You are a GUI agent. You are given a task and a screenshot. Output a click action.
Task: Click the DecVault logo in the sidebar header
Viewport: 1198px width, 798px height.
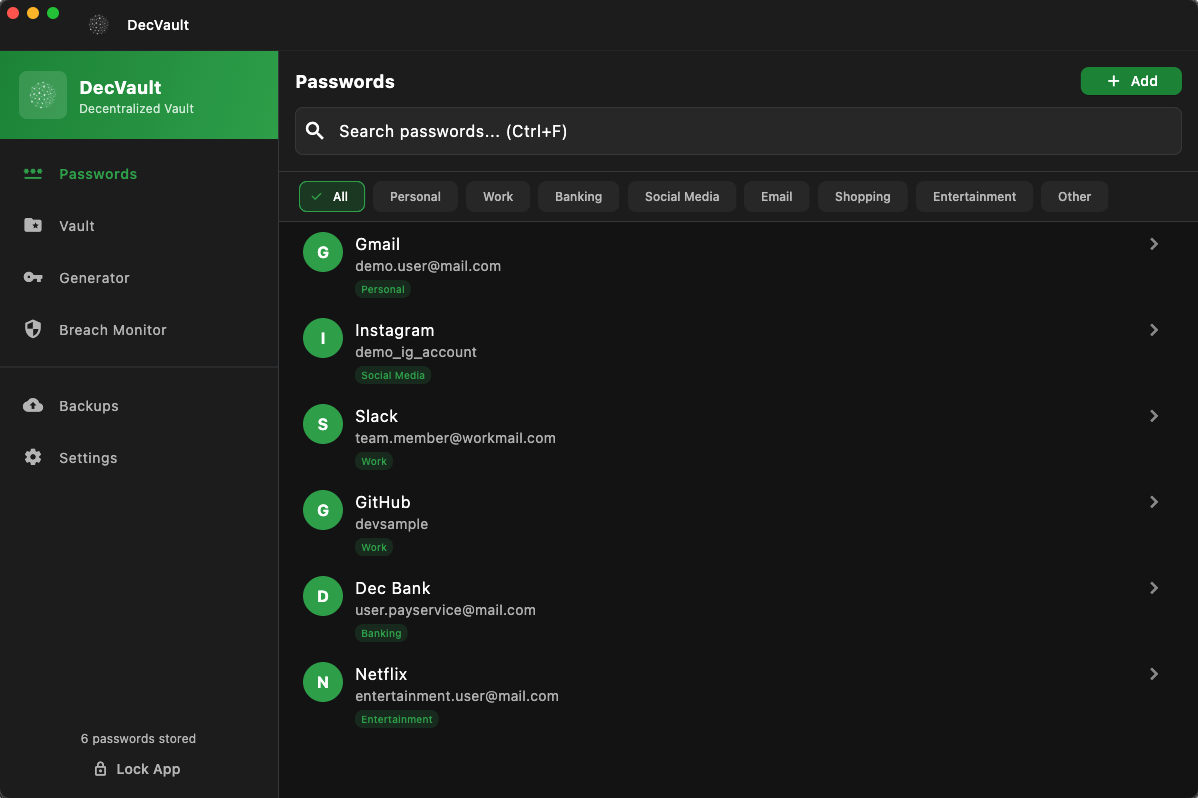coord(43,95)
